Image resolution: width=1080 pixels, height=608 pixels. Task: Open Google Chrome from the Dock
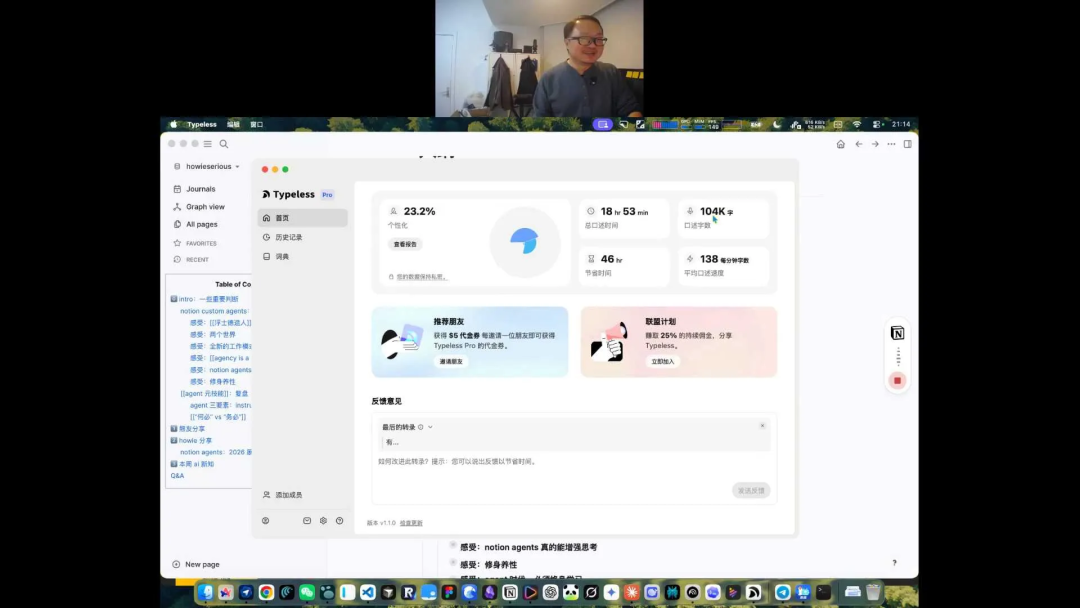coord(267,592)
